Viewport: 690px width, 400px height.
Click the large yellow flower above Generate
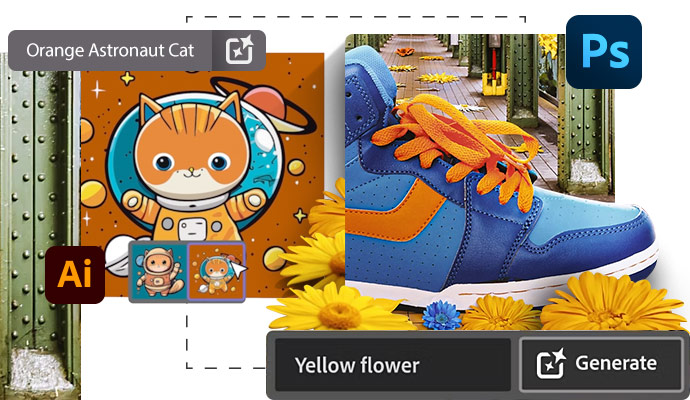click(612, 303)
